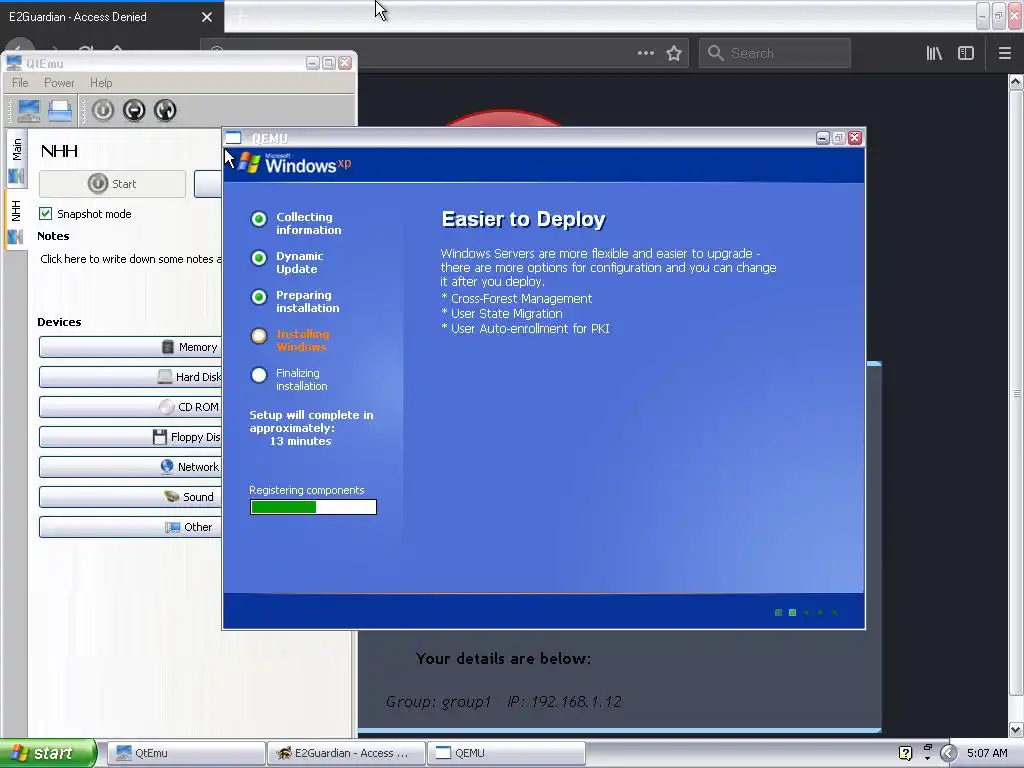
Task: Switch to QtEmu in the taskbar
Action: pos(186,753)
